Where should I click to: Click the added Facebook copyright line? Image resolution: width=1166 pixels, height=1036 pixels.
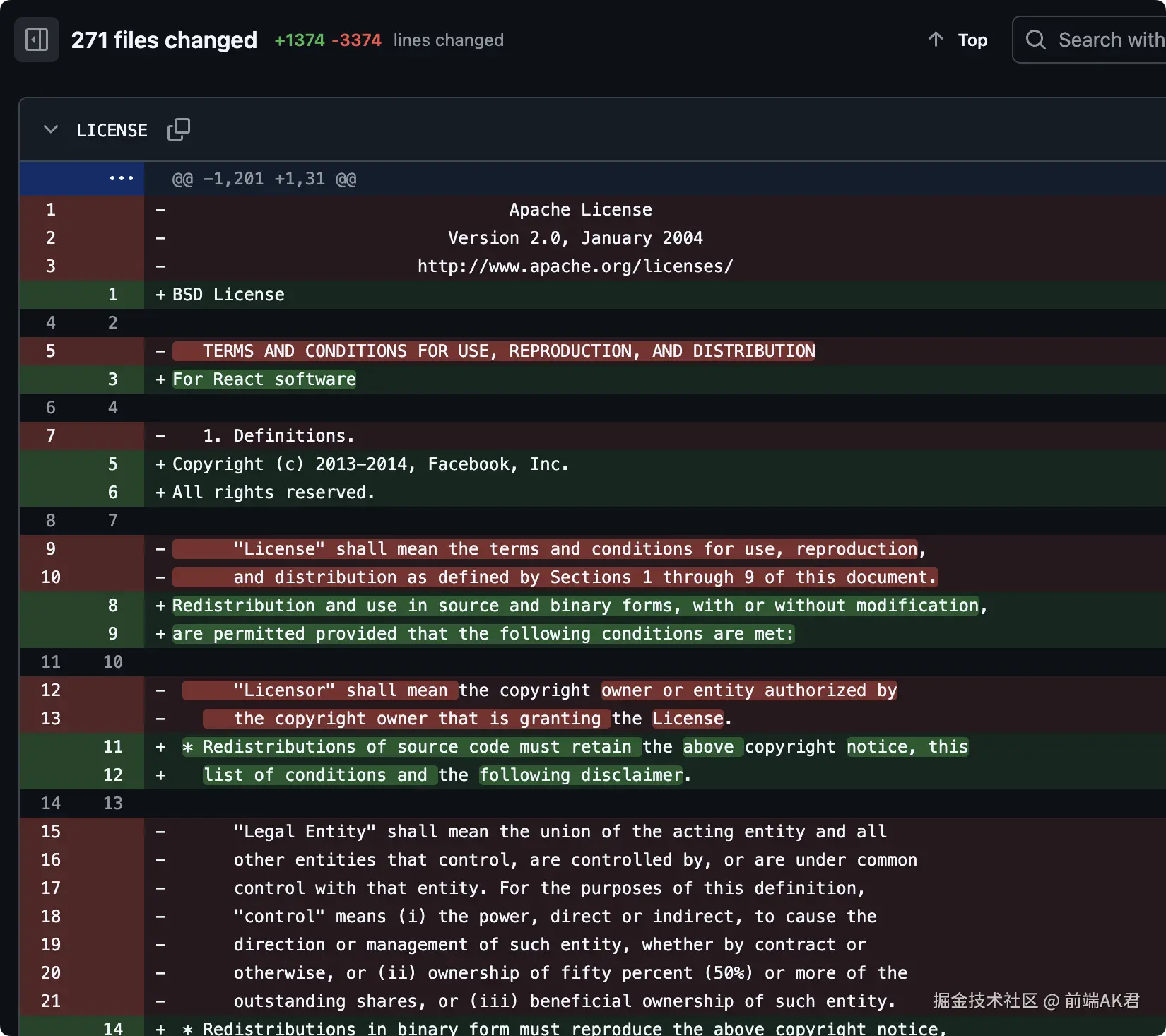(370, 464)
